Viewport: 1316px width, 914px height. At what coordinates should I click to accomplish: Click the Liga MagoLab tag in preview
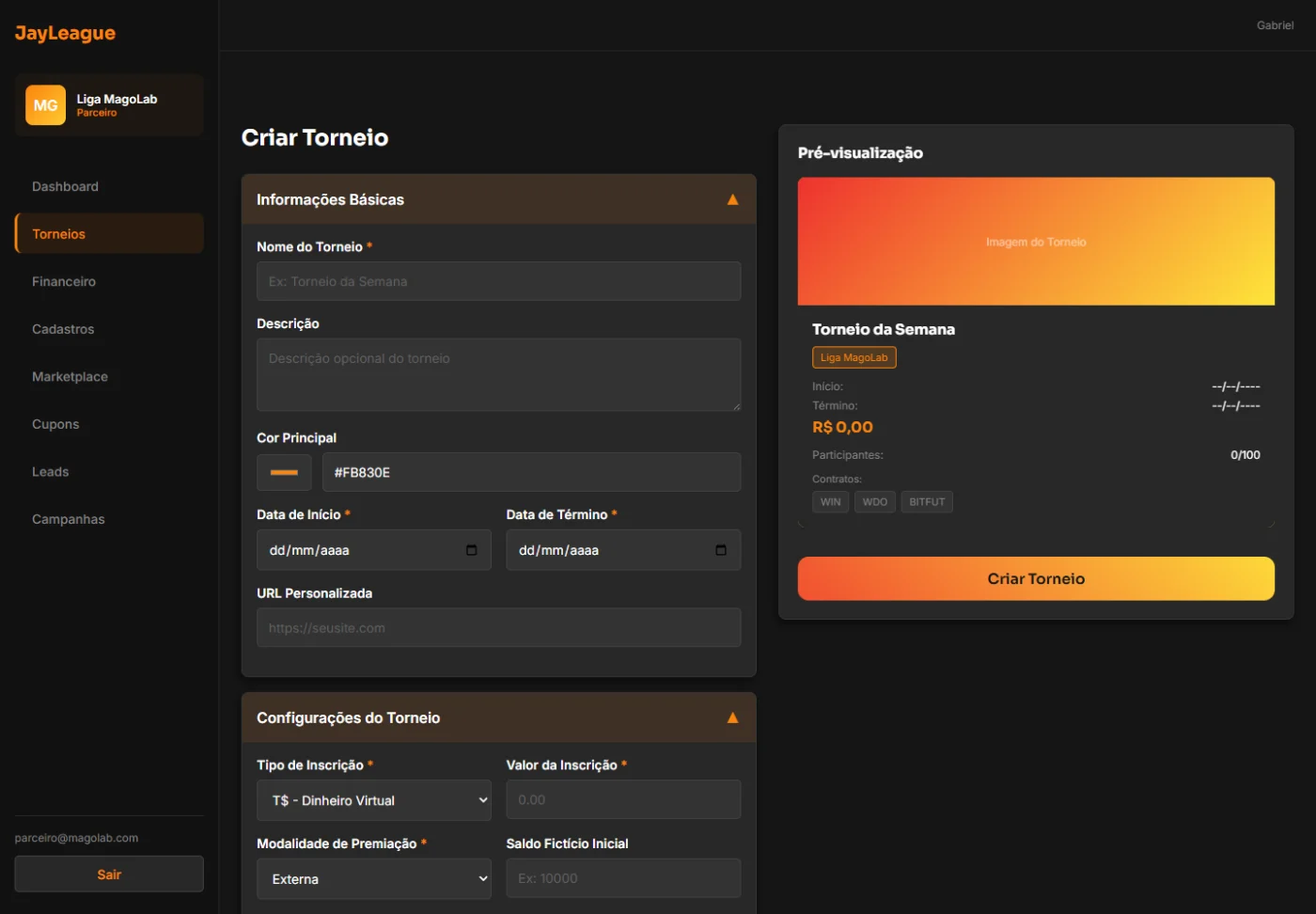(x=854, y=357)
